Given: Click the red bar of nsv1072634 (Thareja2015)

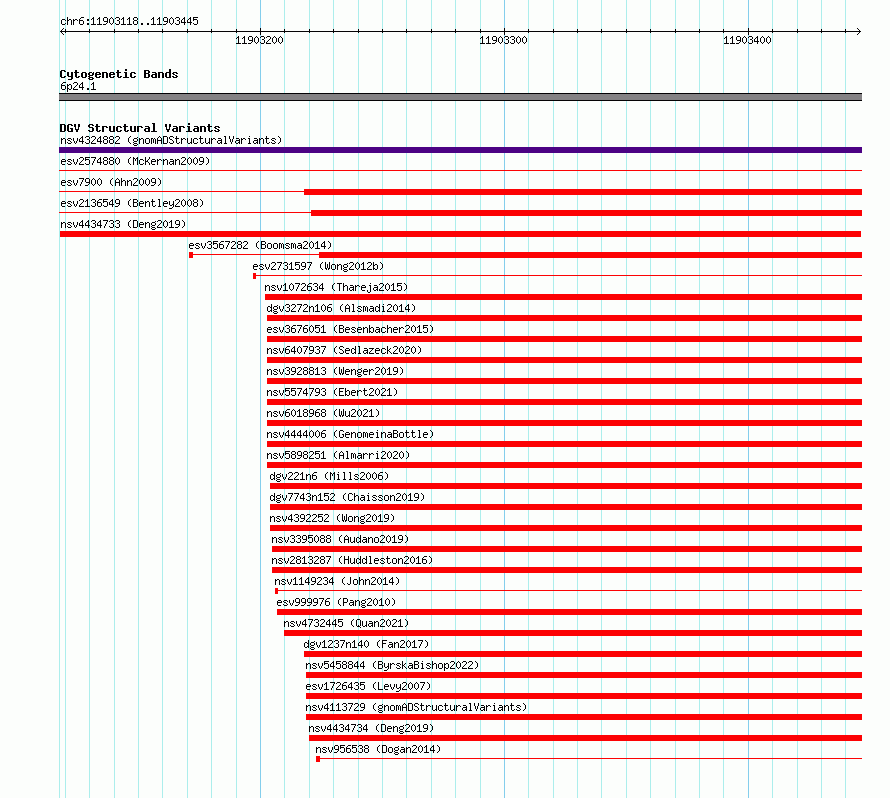Looking at the screenshot, I should click(563, 297).
